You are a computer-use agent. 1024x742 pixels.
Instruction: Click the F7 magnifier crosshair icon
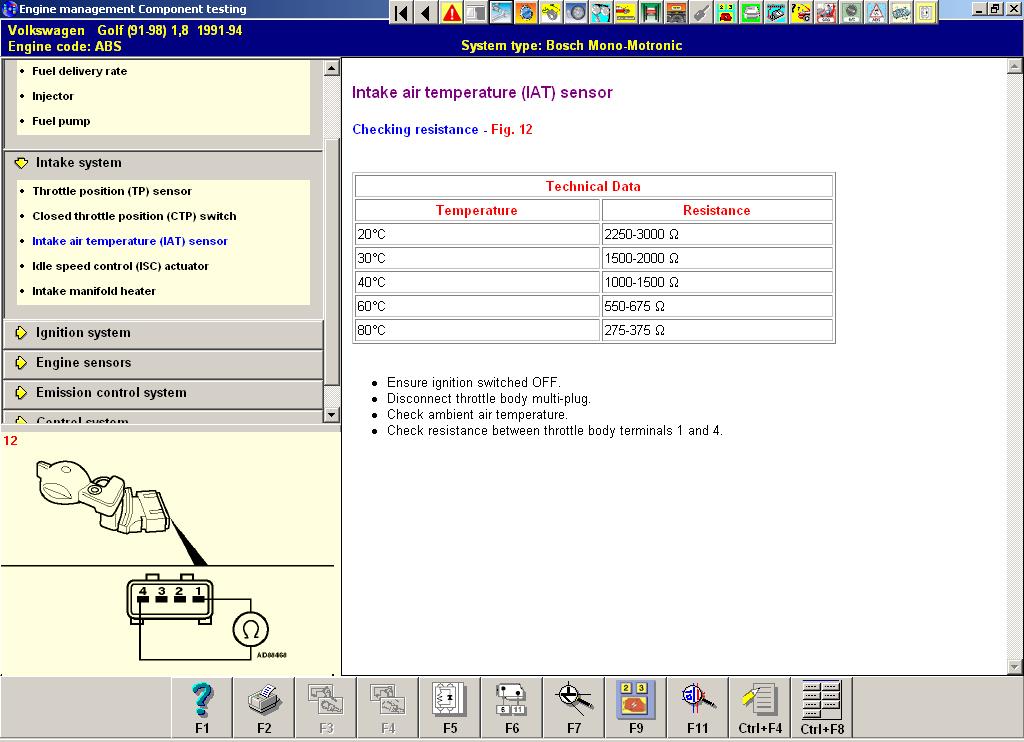click(x=574, y=707)
